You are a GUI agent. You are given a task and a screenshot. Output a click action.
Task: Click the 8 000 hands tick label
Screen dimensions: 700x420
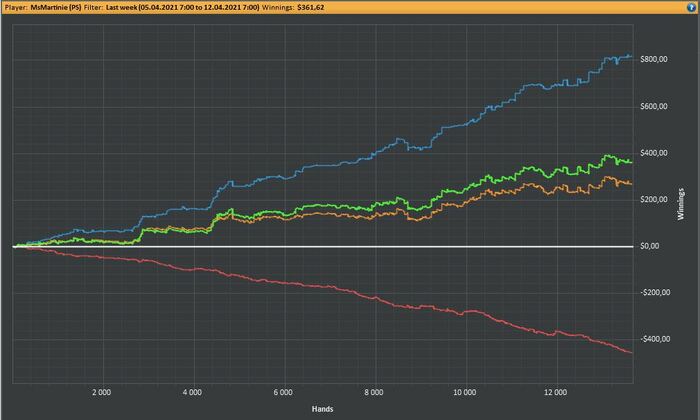click(374, 392)
